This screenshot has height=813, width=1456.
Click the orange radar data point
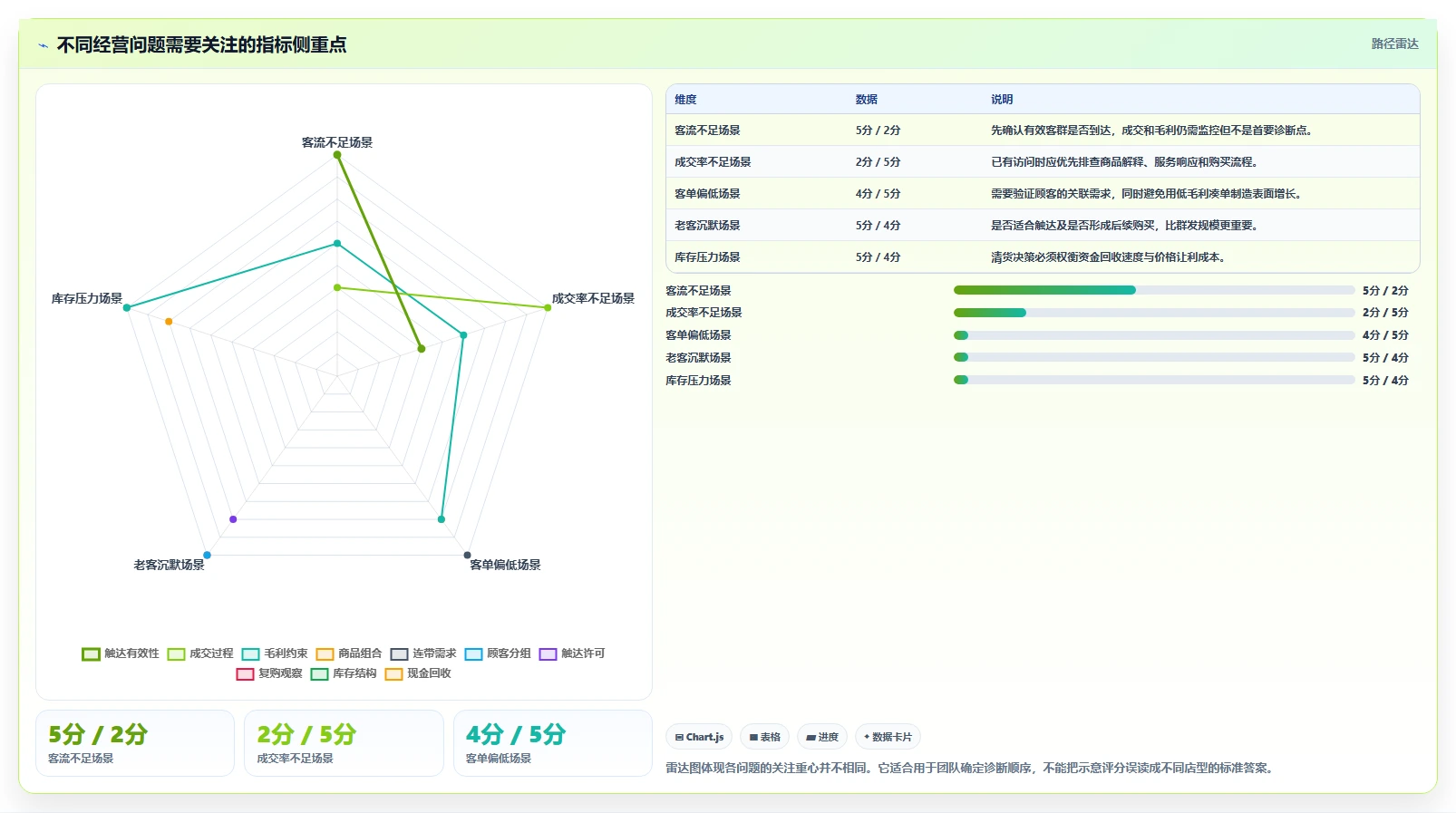click(x=169, y=322)
